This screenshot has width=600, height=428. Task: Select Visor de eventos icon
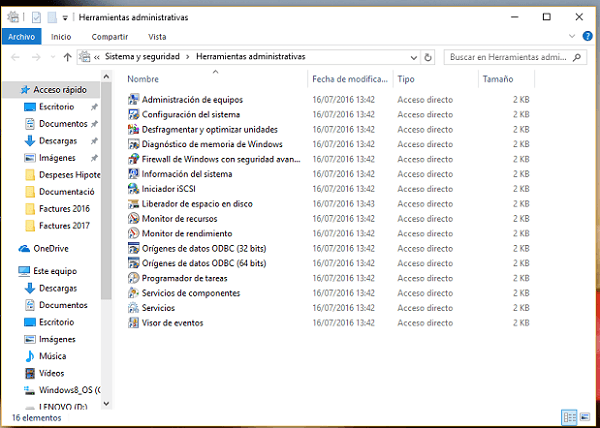pos(133,323)
